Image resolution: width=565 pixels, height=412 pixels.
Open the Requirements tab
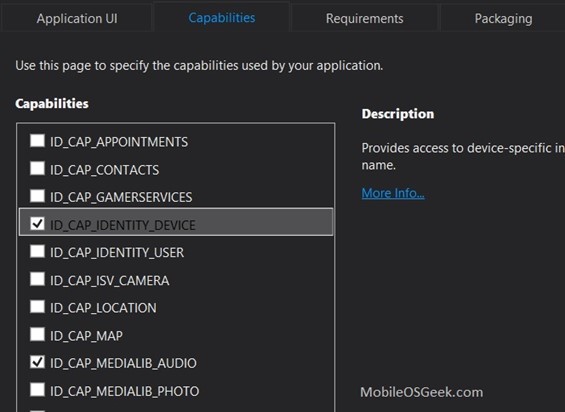coord(364,18)
